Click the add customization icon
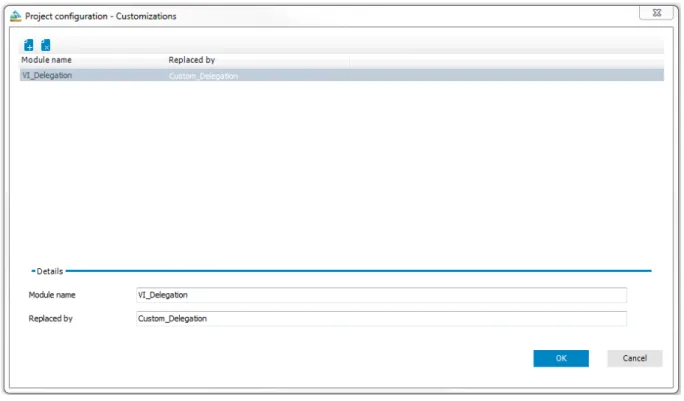This screenshot has width=684, height=401. (x=29, y=45)
